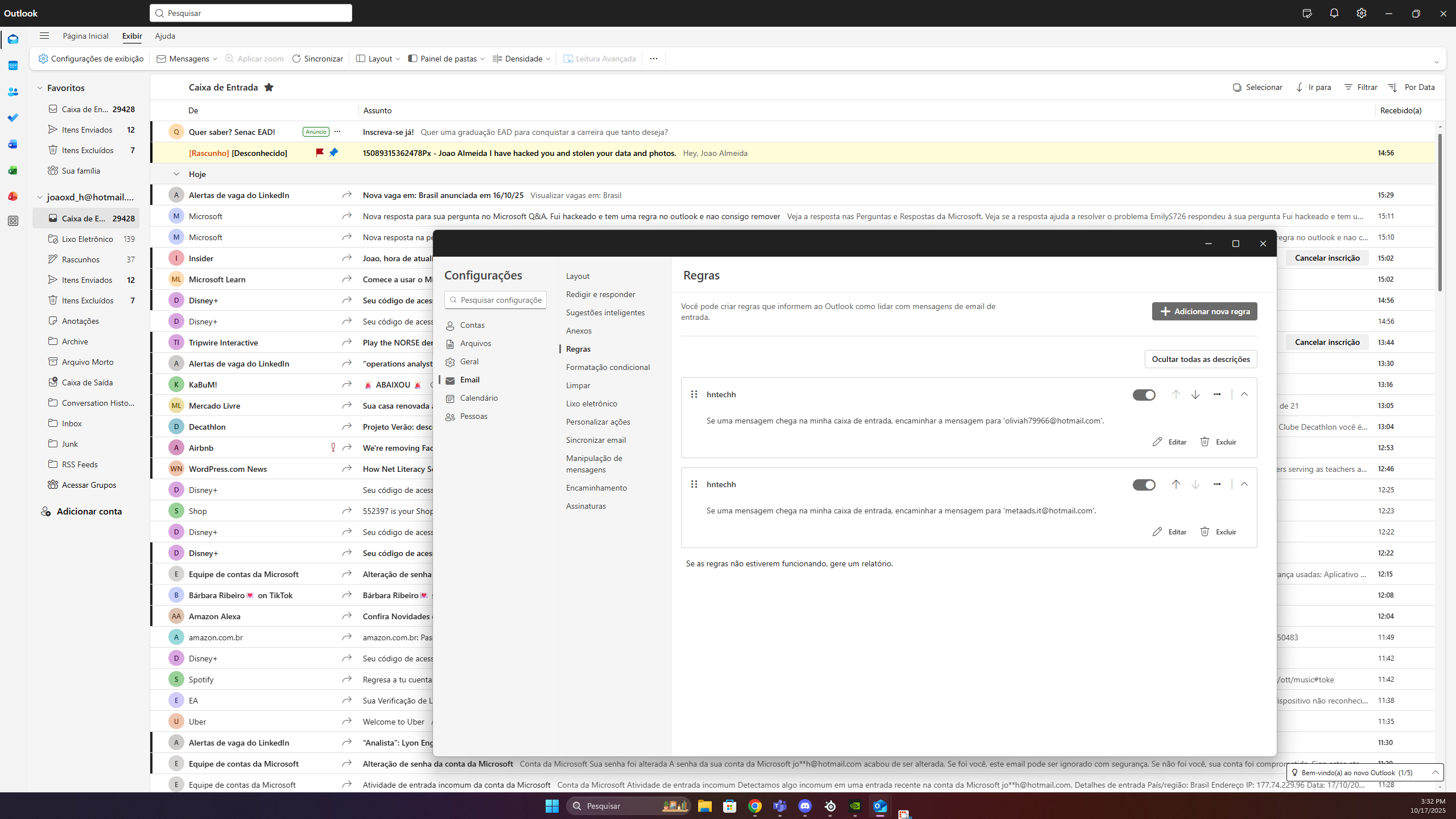This screenshot has height=819, width=1456.
Task: Favorite star beside Caixa de Entrada
Action: (x=269, y=87)
